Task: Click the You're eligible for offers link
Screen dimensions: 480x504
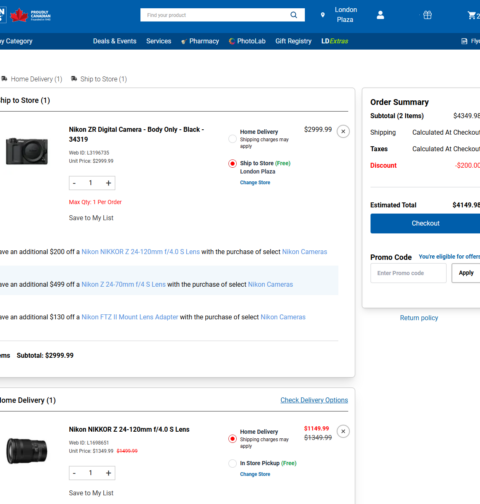Action: coord(449,257)
